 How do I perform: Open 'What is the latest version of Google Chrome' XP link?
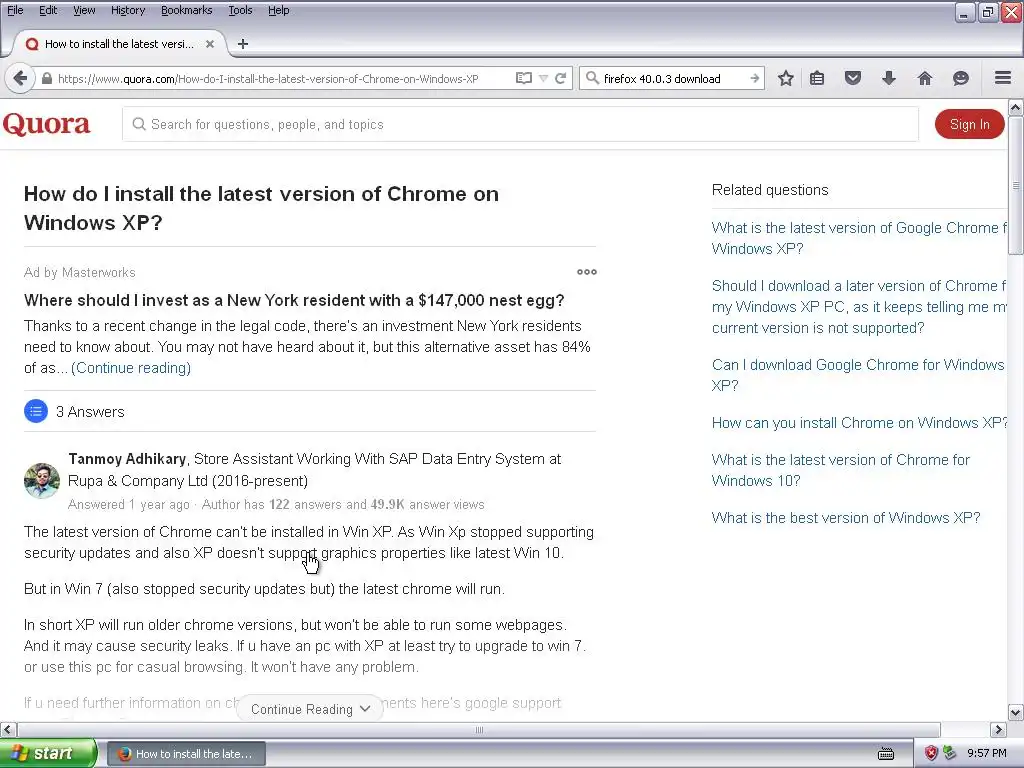coord(858,238)
